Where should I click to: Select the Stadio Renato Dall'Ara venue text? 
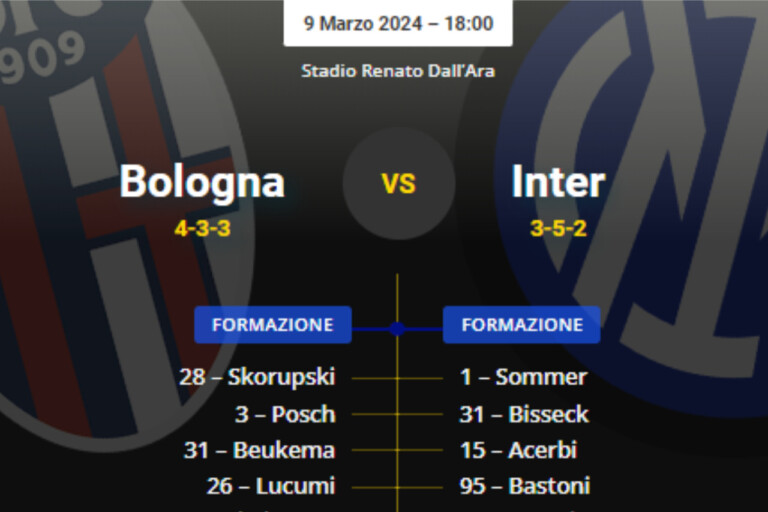pos(398,71)
